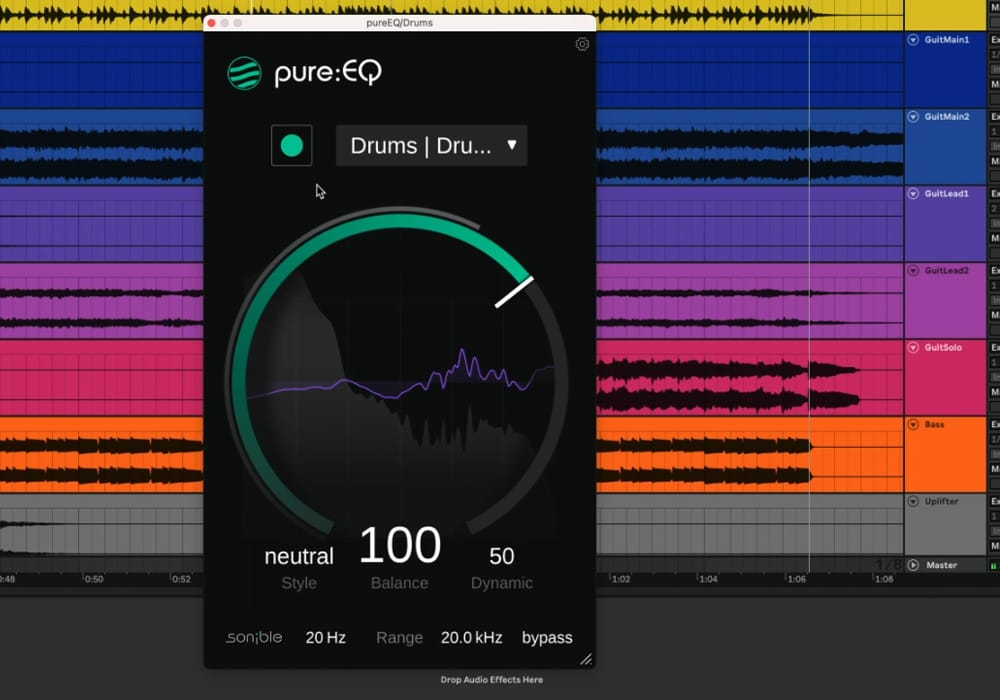Fold the GuitMain1 track
The width and height of the screenshot is (1000, 700).
click(x=913, y=40)
